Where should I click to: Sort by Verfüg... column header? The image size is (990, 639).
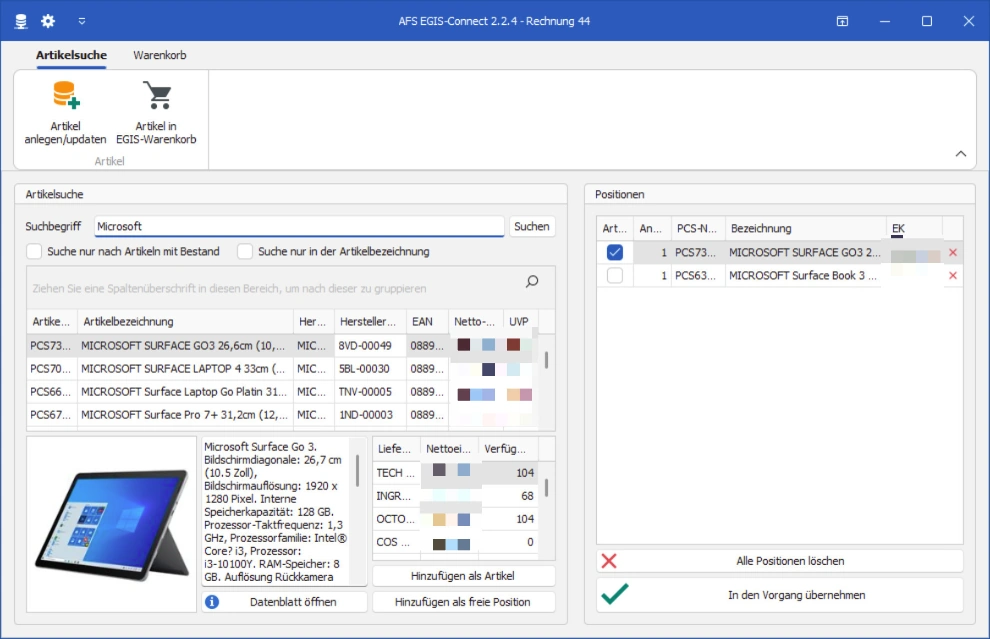tap(508, 449)
